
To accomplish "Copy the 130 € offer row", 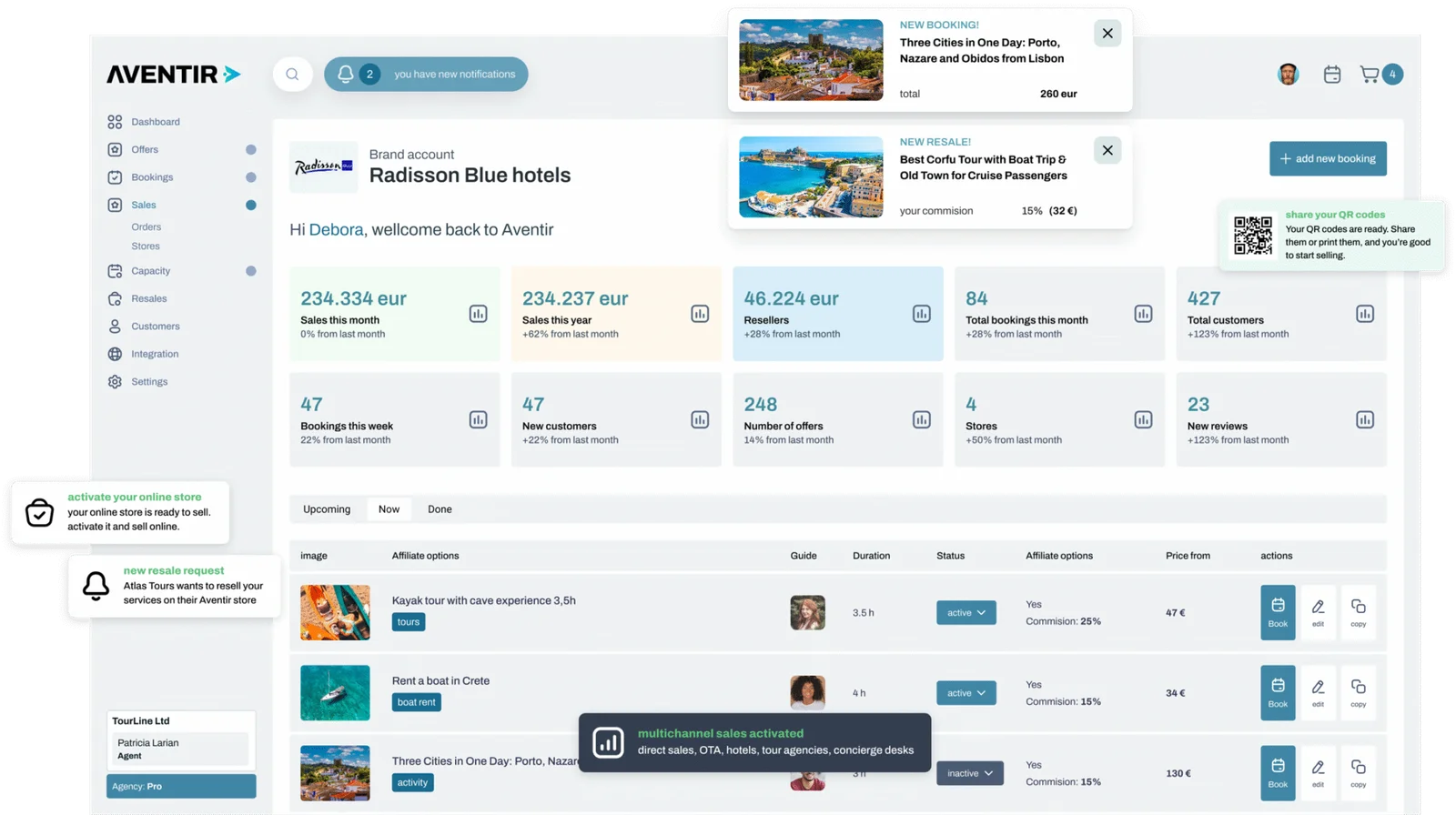I will (1358, 773).
